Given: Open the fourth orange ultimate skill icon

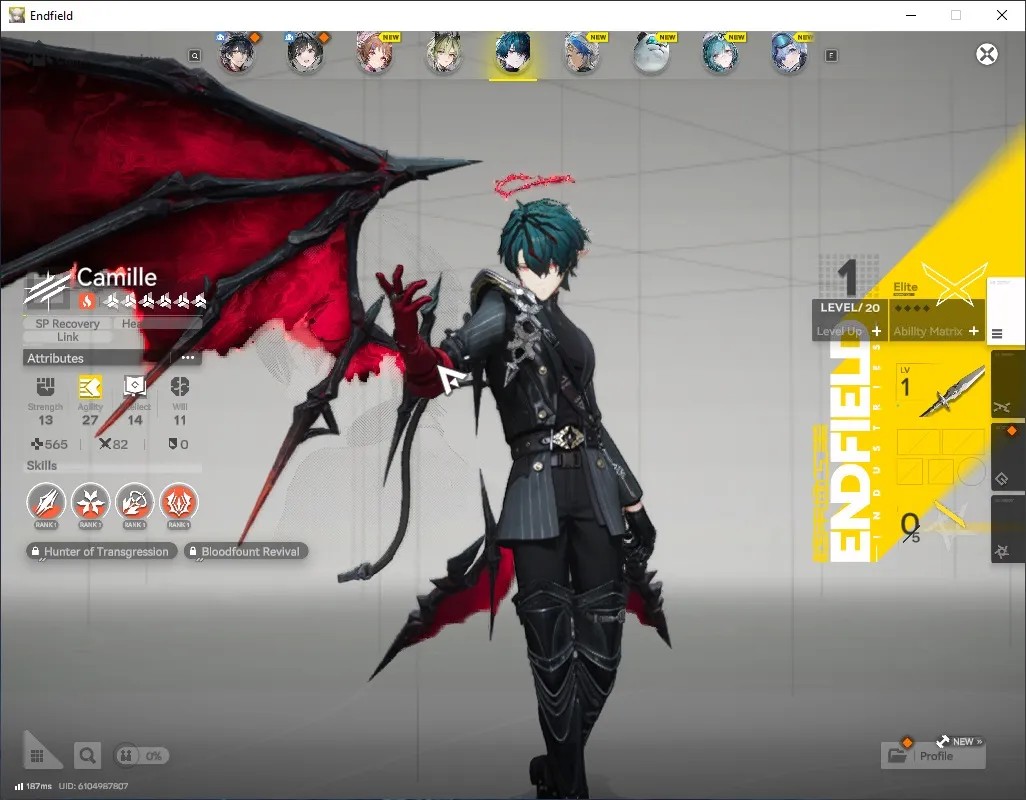Looking at the screenshot, I should (x=179, y=503).
